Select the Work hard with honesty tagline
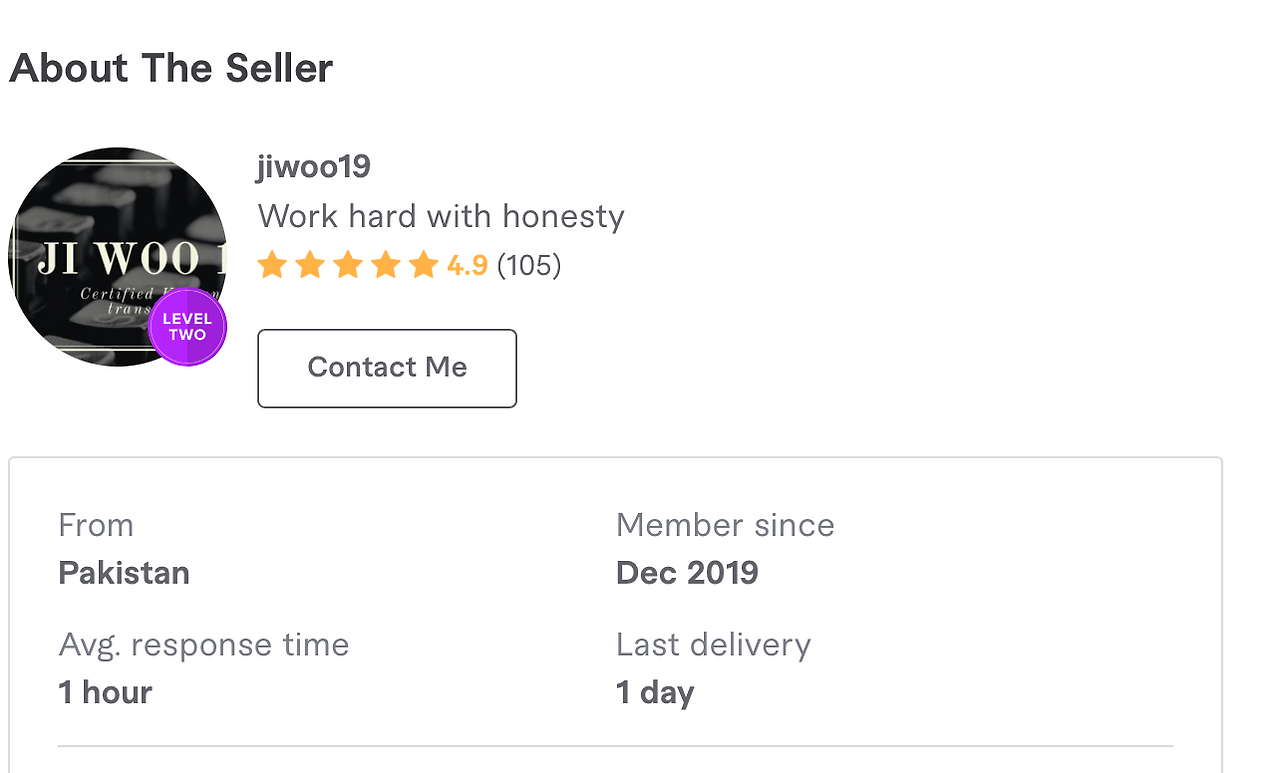Image resolution: width=1280 pixels, height=773 pixels. (441, 216)
